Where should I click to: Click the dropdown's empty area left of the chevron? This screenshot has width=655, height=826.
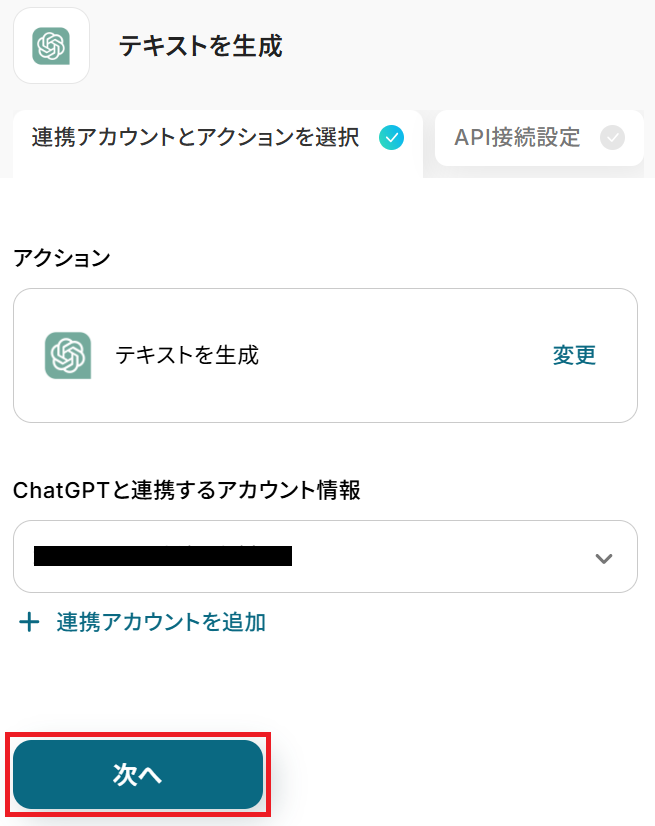443,556
